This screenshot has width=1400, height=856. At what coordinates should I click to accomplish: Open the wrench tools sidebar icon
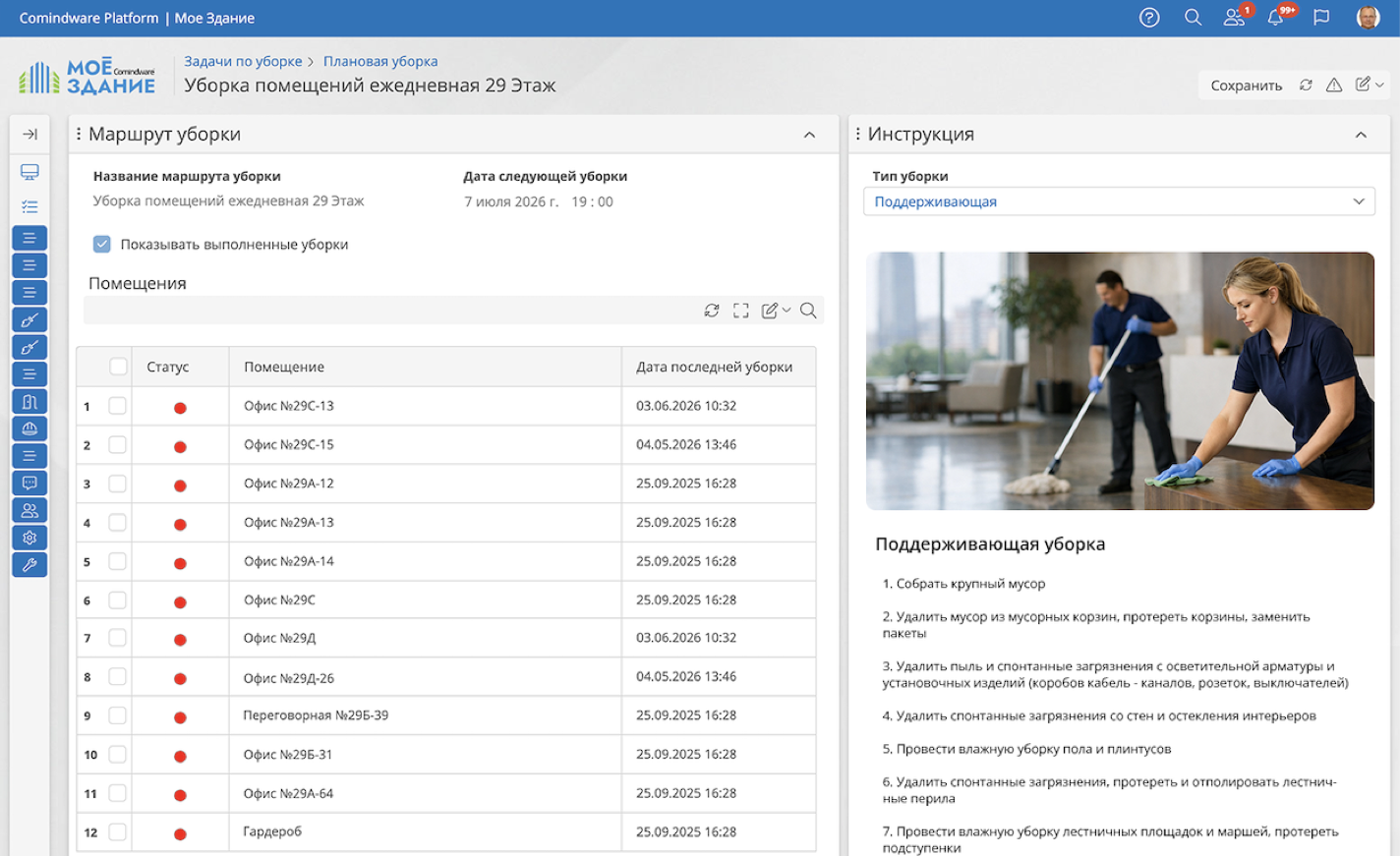point(29,565)
